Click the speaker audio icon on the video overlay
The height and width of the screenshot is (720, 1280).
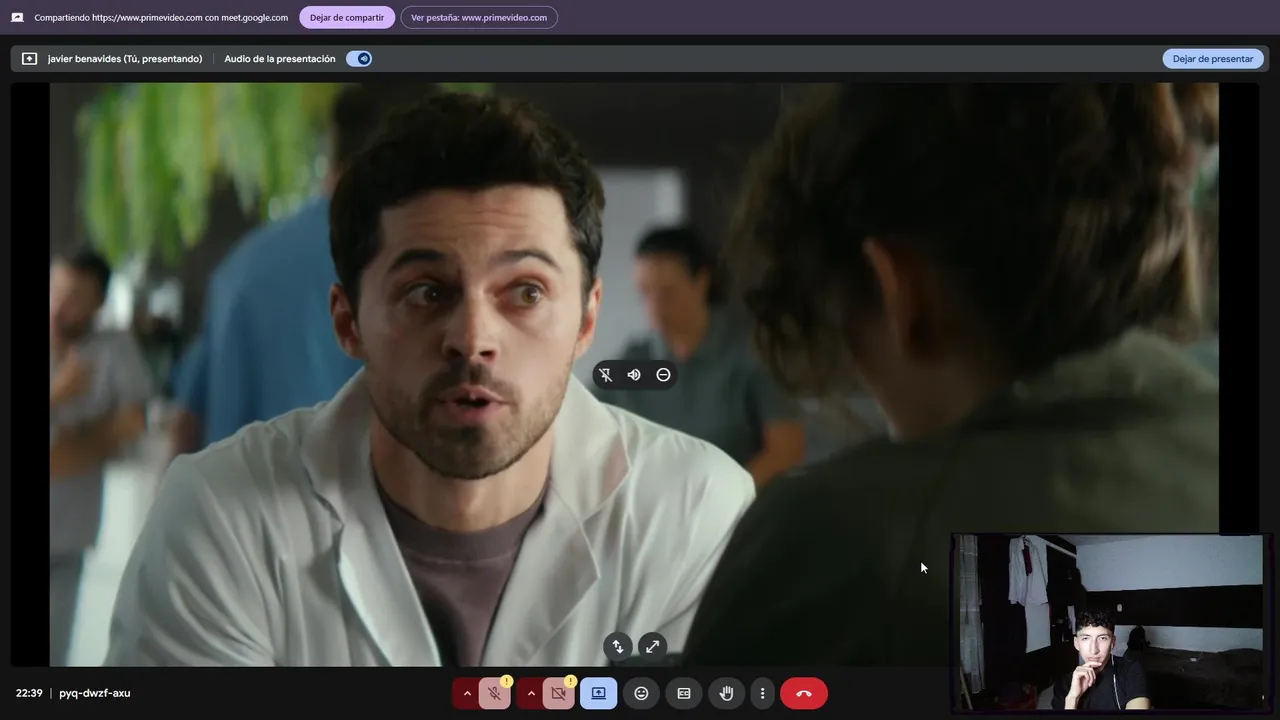click(x=634, y=375)
